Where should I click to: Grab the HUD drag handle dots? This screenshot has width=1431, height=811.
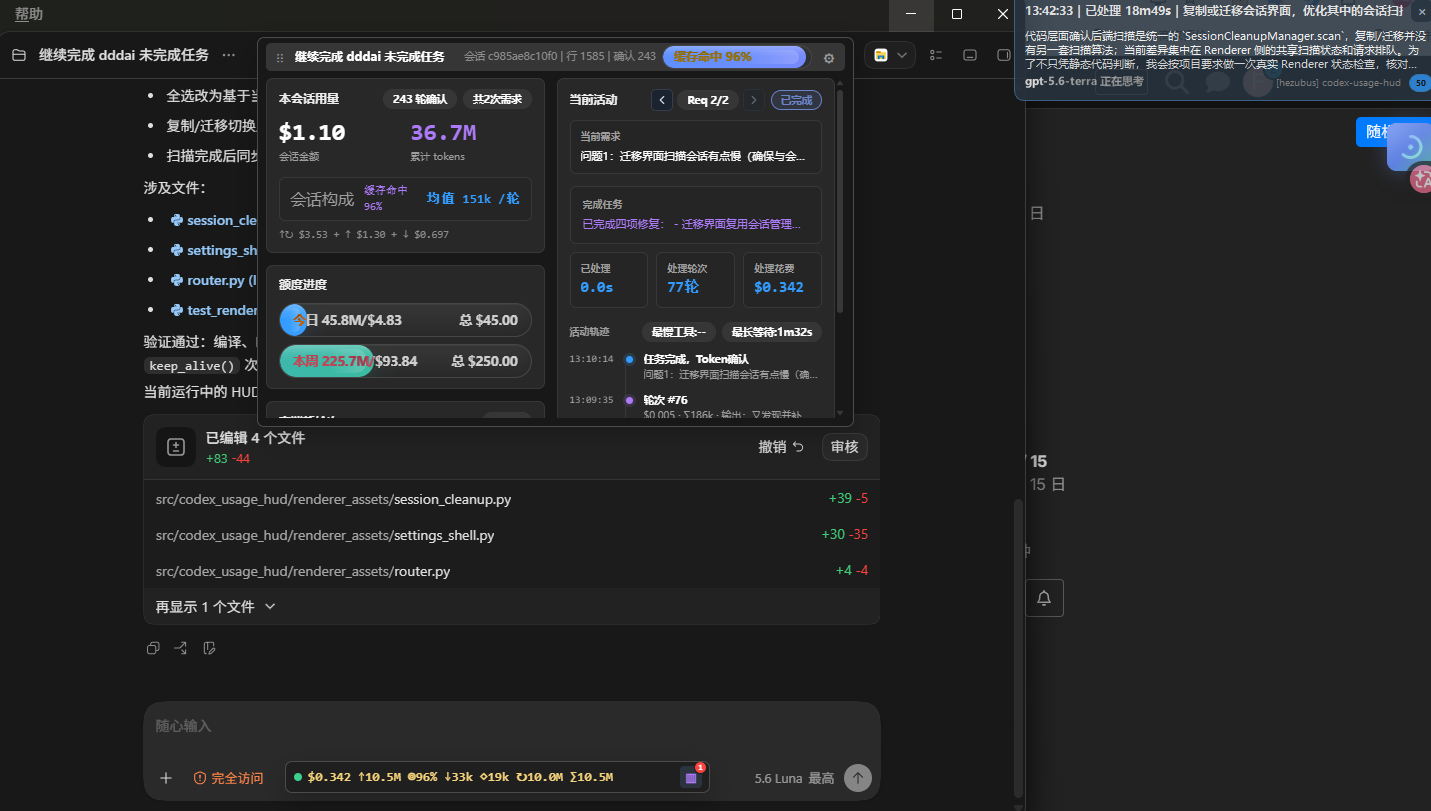point(281,57)
